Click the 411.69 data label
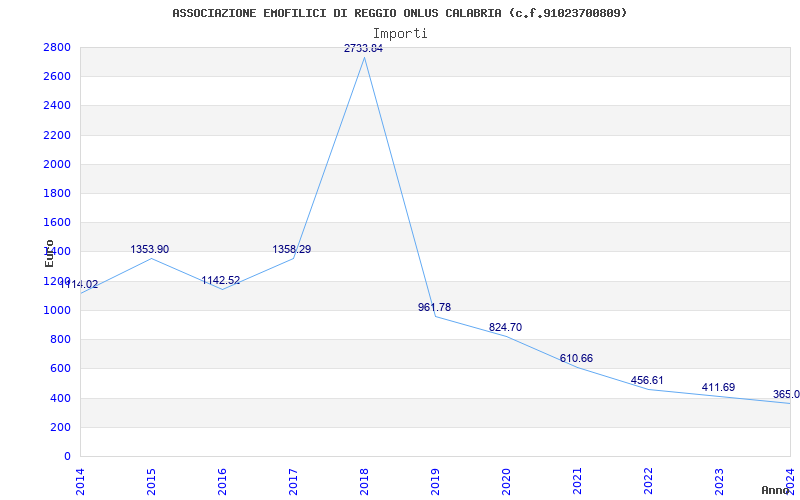This screenshot has height=500, width=800. pyautogui.click(x=718, y=387)
